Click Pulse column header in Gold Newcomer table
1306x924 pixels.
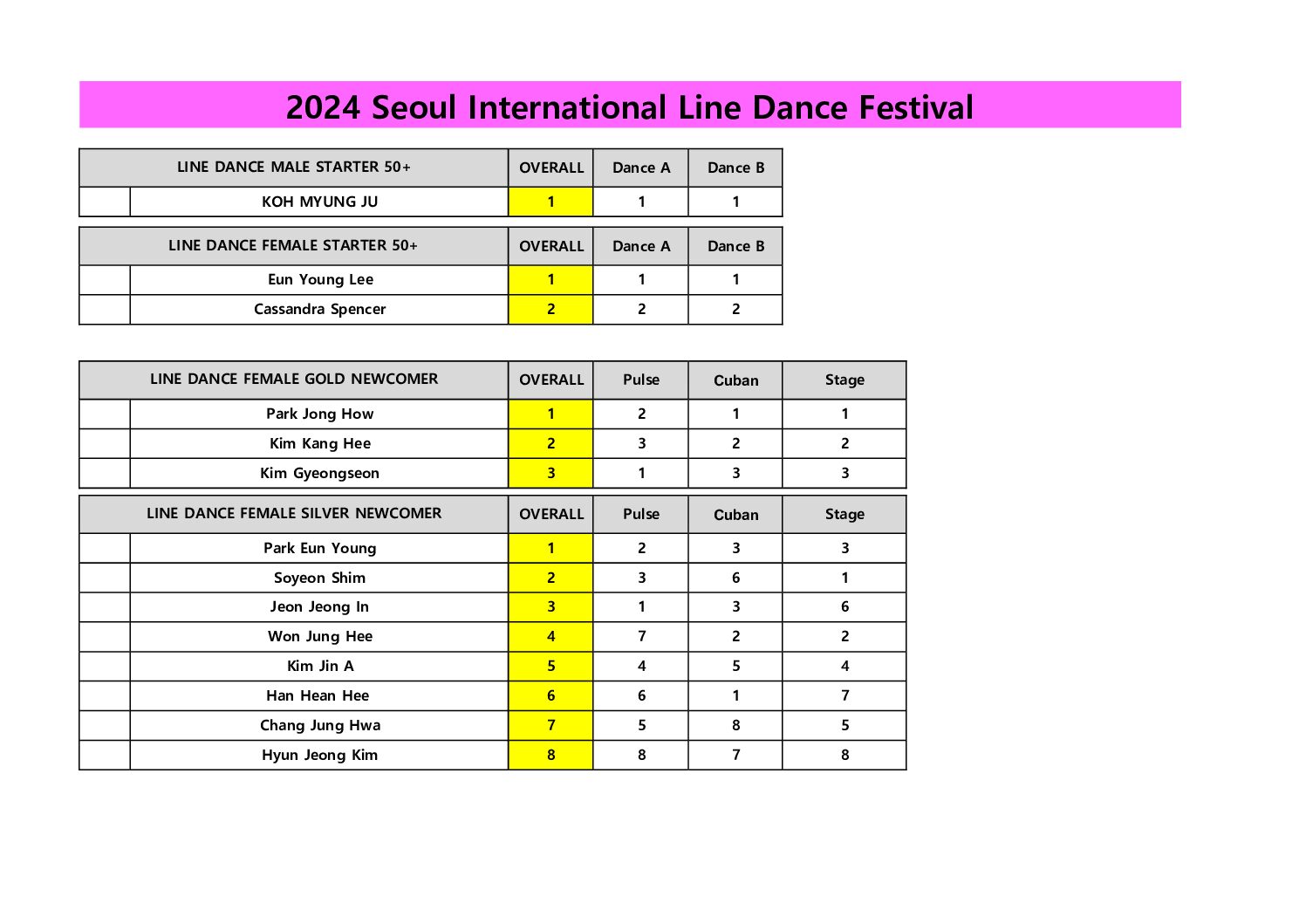coord(641,380)
